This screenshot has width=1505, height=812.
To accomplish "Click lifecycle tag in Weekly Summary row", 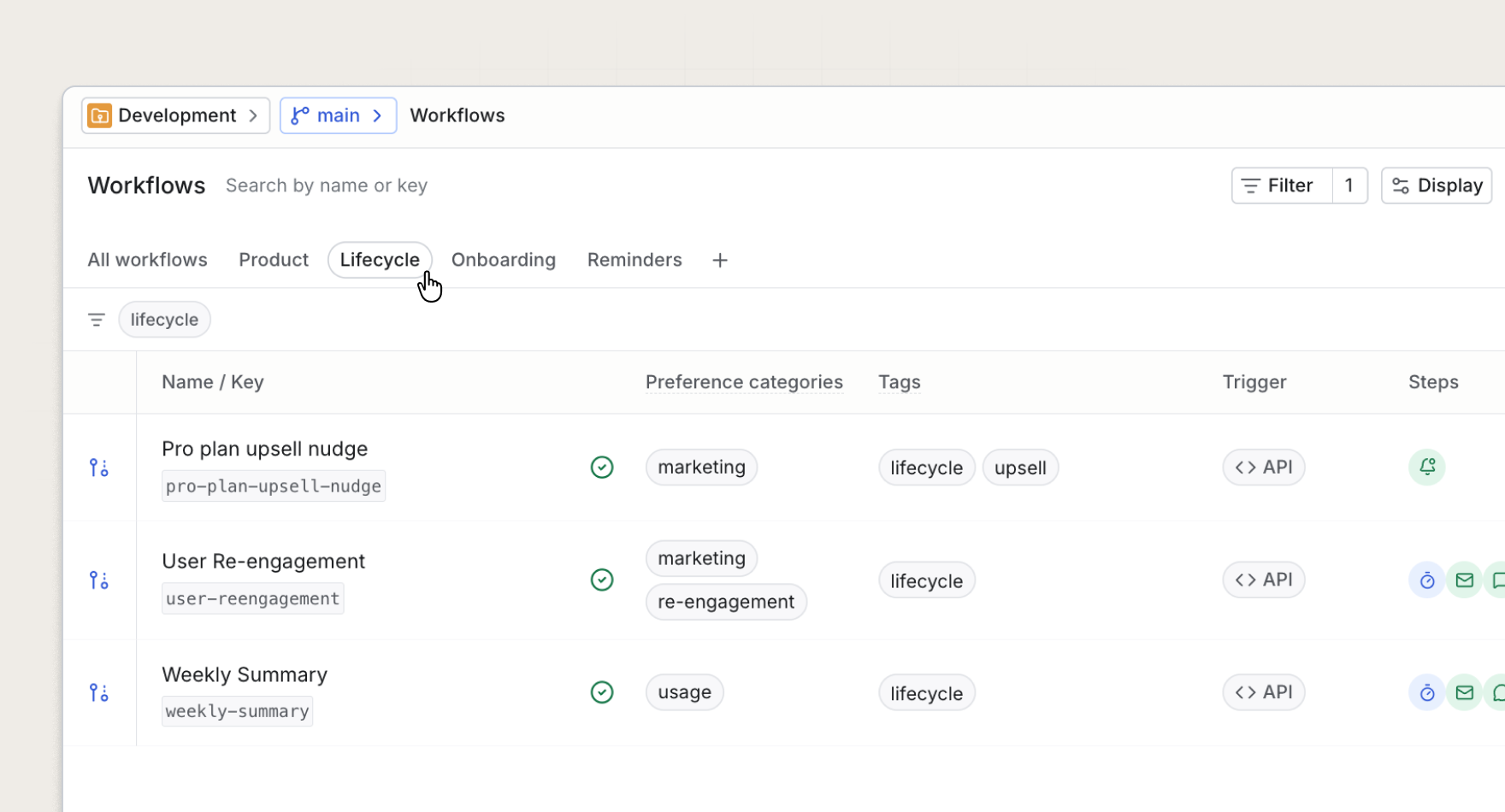I will 927,692.
